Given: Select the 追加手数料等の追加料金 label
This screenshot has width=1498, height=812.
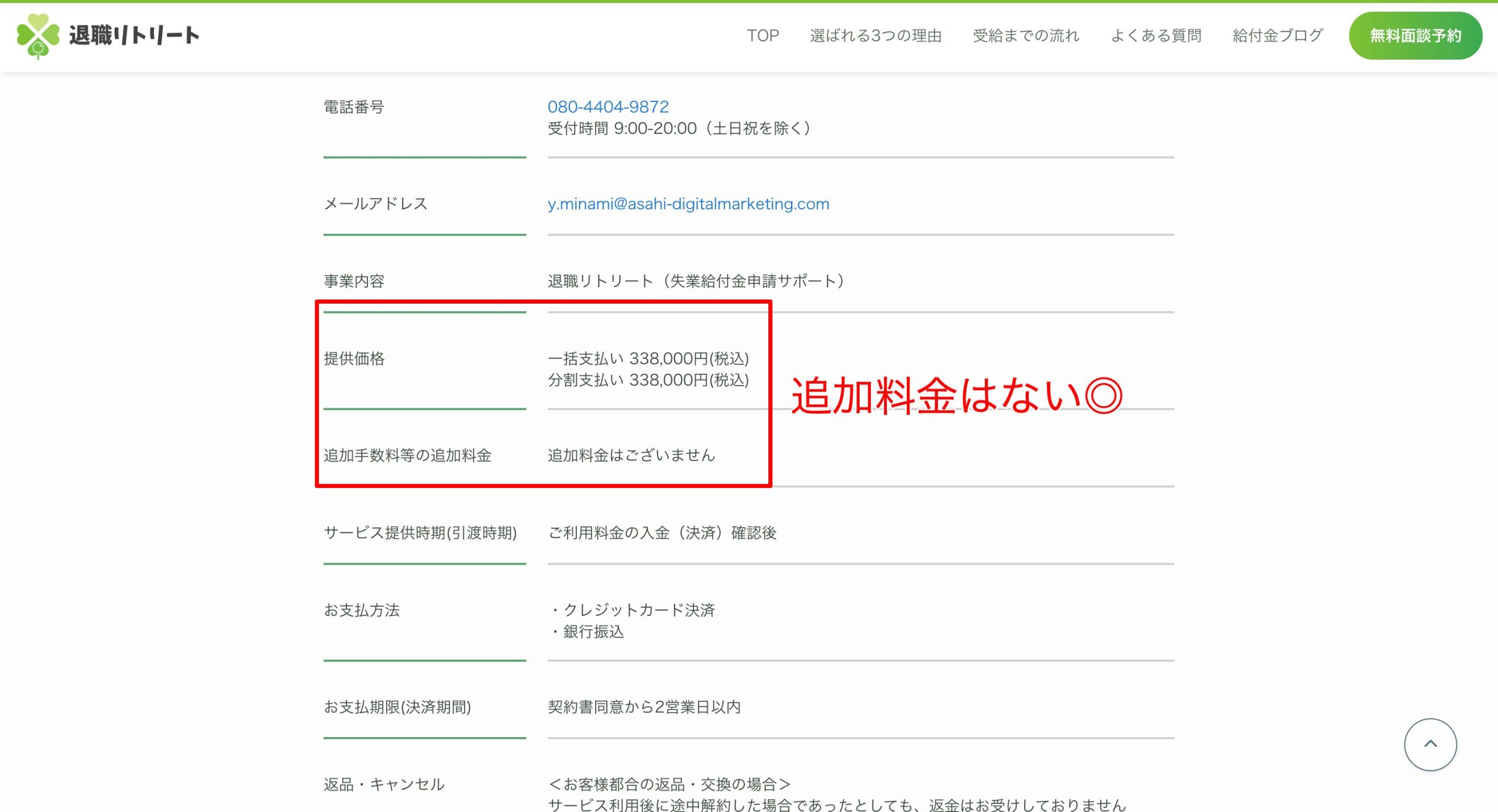Looking at the screenshot, I should click(407, 455).
